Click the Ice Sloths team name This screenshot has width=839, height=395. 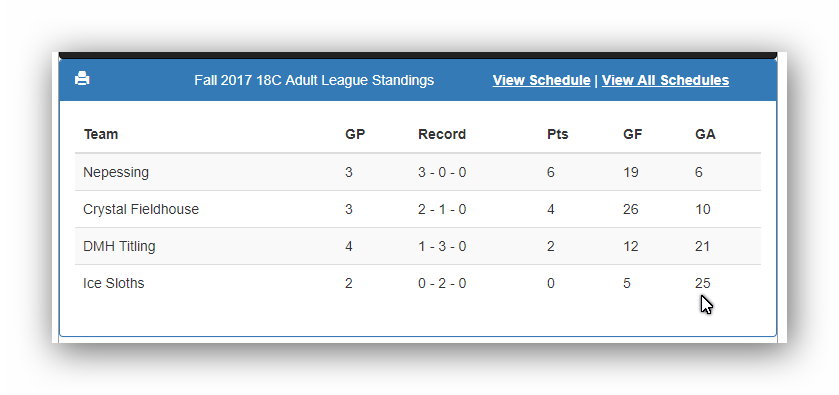point(113,283)
